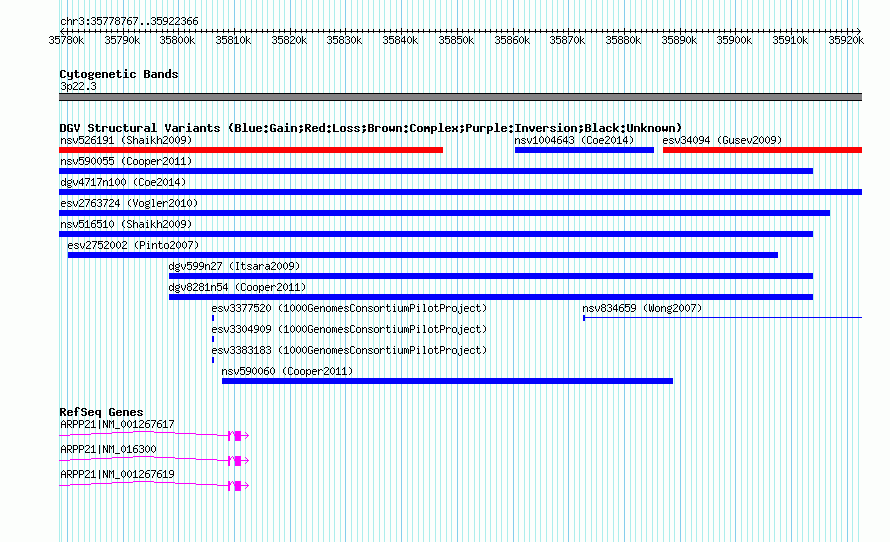Click the chr3:35778767..35922366 coordinate label
The height and width of the screenshot is (542, 890).
(x=129, y=22)
